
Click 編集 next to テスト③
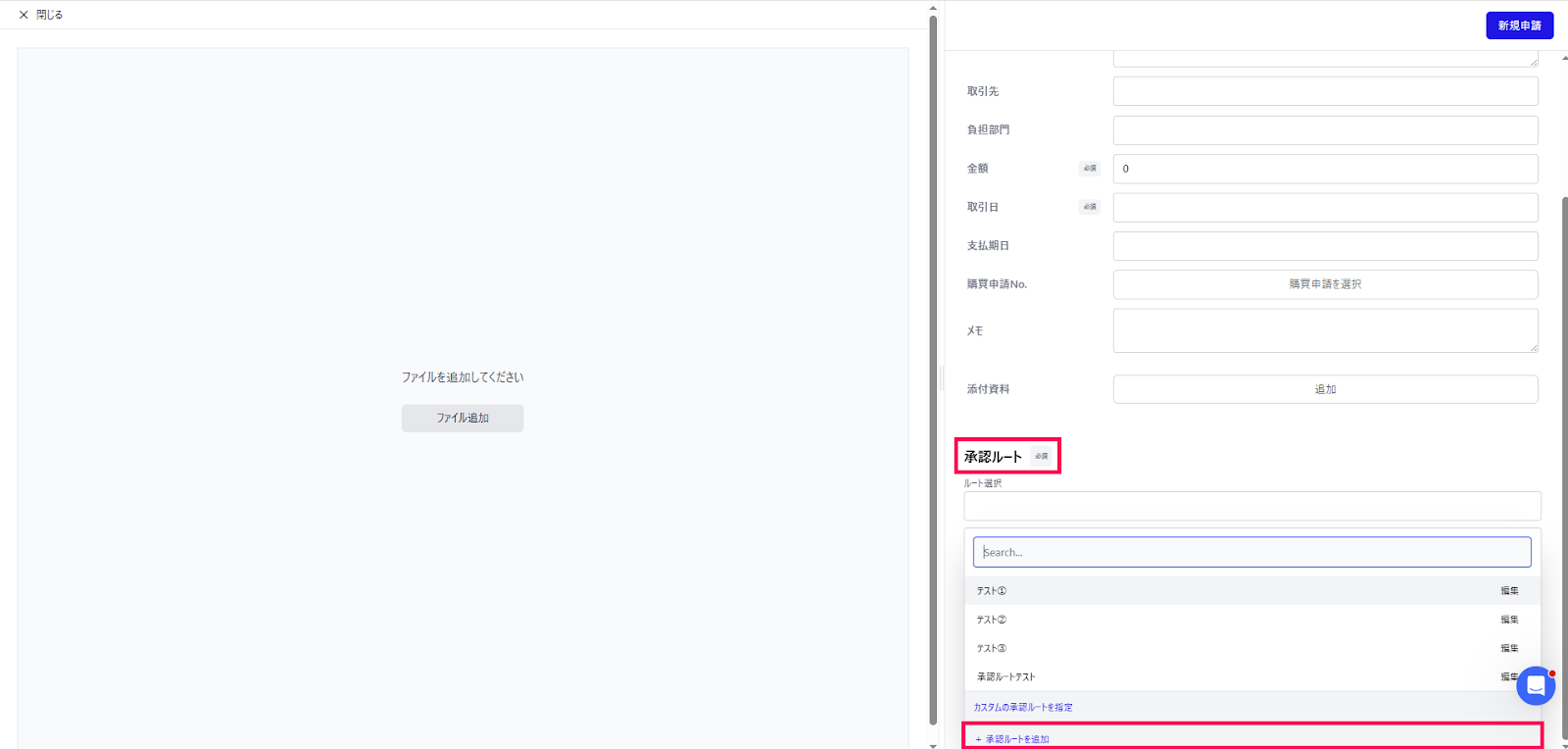[x=1509, y=648]
